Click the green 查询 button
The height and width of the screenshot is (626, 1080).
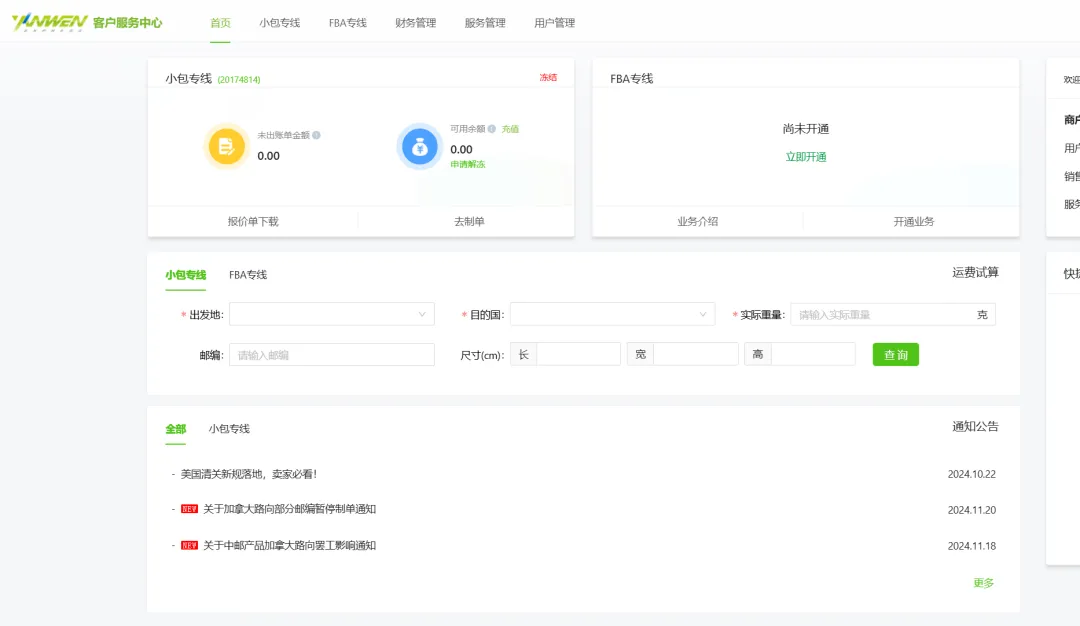(895, 355)
